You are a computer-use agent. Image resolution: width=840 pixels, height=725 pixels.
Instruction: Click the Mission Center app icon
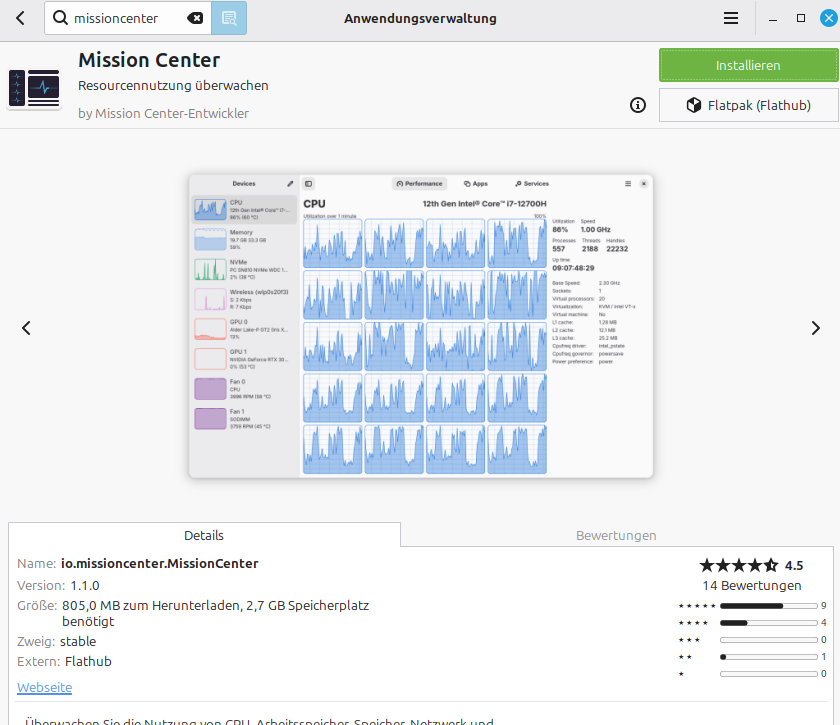pyautogui.click(x=34, y=87)
